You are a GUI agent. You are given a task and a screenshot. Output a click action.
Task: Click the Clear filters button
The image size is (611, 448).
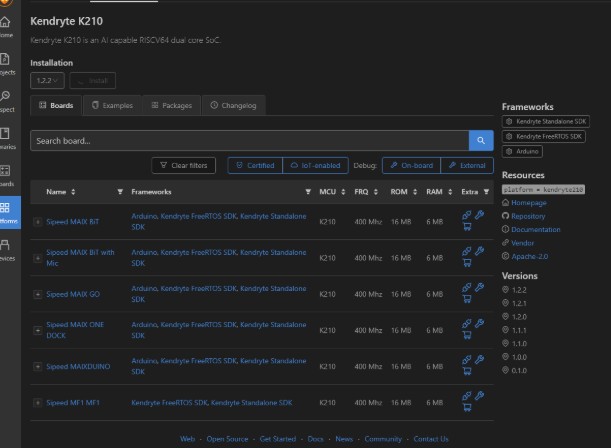point(184,166)
